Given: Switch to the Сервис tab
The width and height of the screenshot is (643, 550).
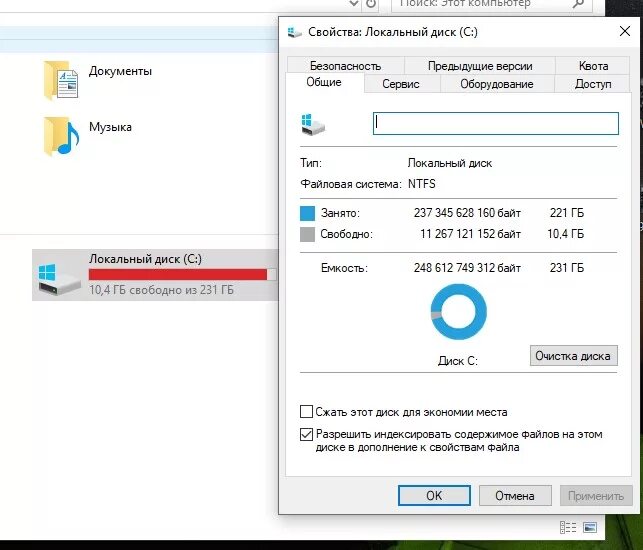Looking at the screenshot, I should click(x=401, y=84).
